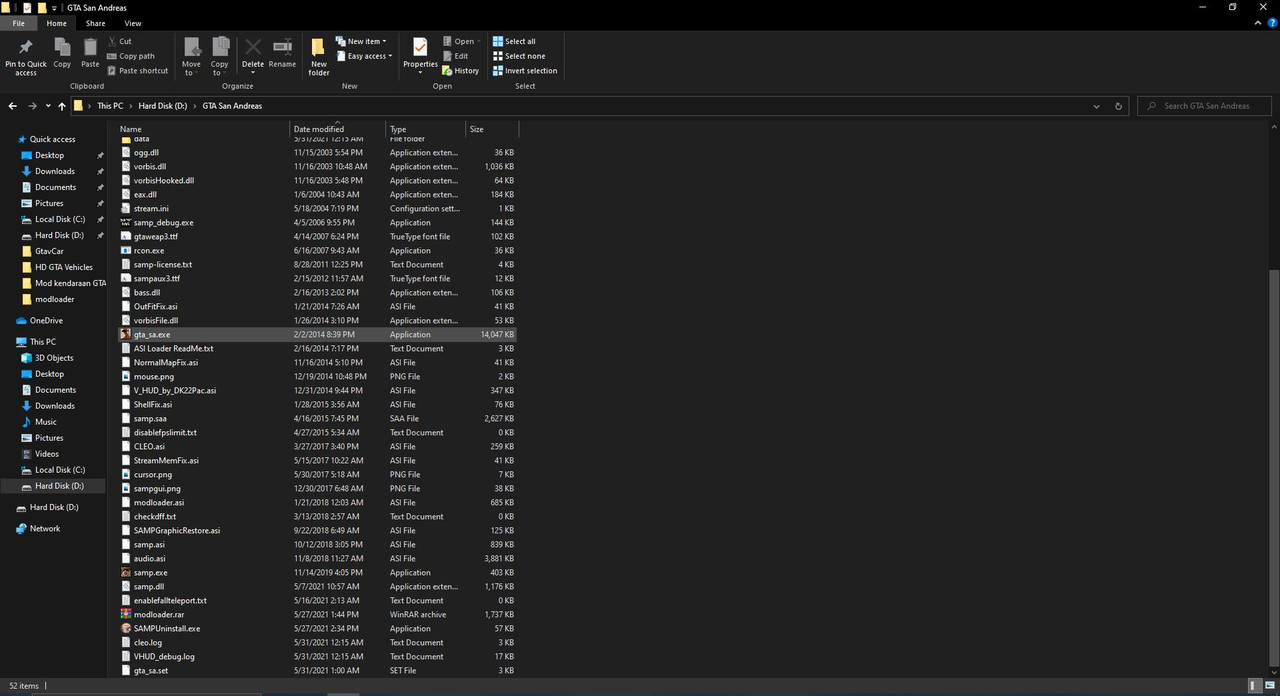
Task: Select the SAMPUninstall.exe icon
Action: (125, 629)
